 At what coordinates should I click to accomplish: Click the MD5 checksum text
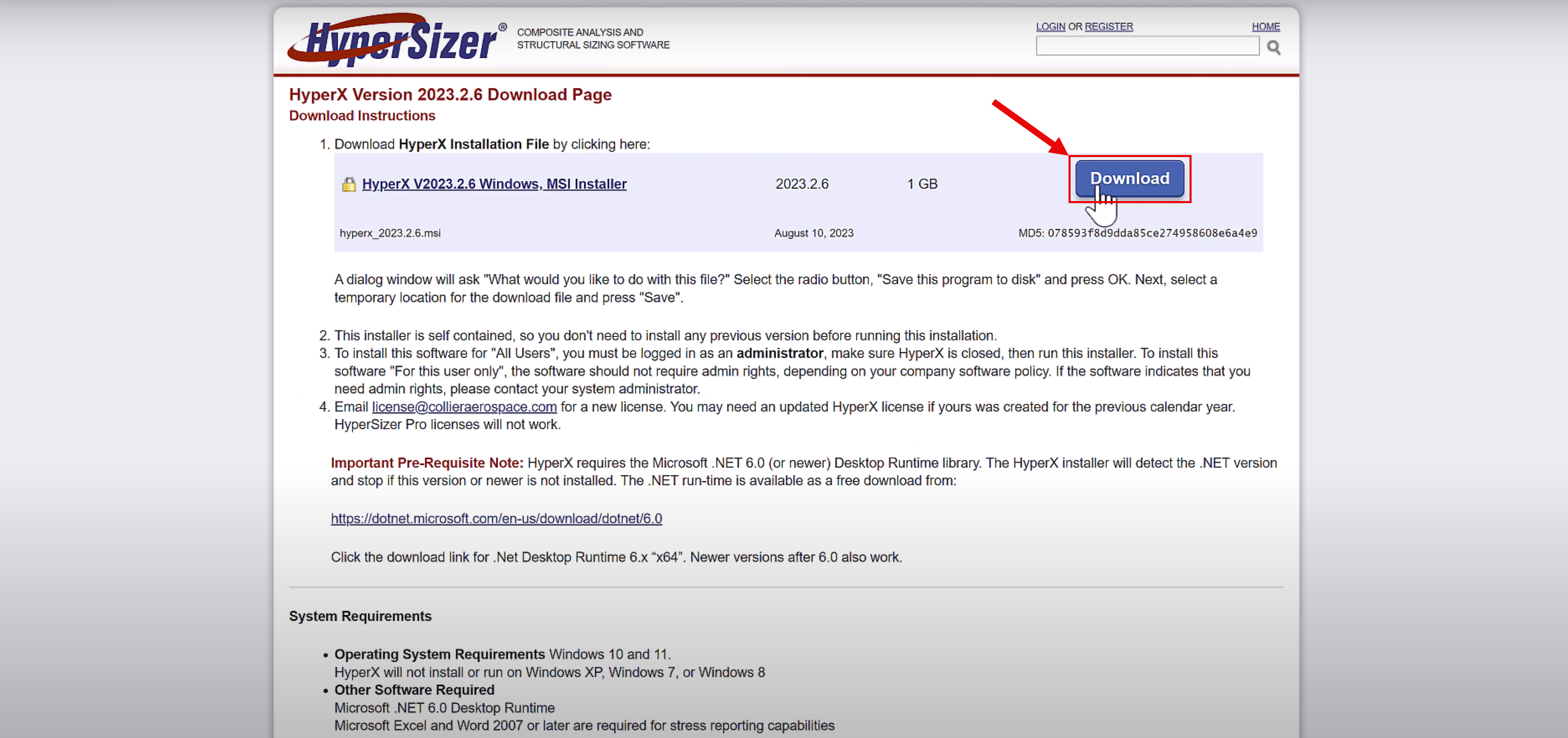pos(1138,233)
